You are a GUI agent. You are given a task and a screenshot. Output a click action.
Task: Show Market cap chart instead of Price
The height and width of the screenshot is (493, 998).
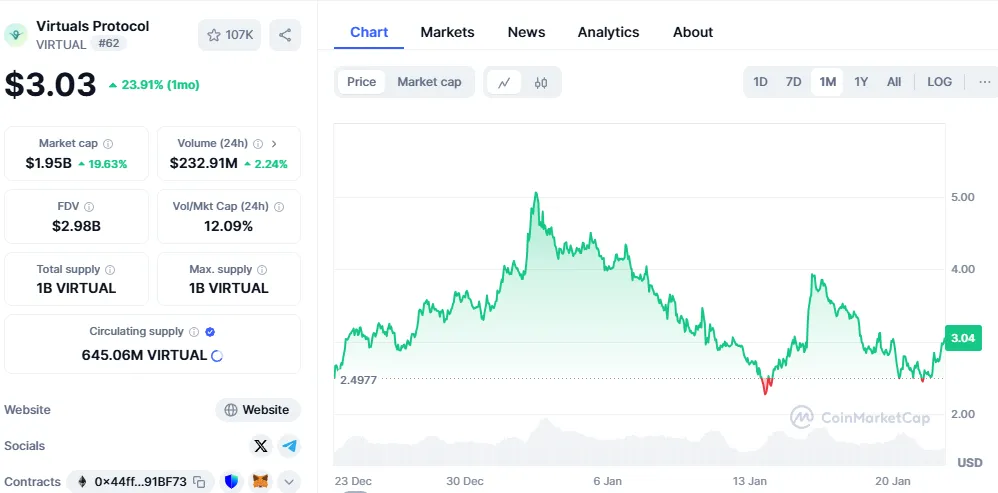click(x=429, y=82)
